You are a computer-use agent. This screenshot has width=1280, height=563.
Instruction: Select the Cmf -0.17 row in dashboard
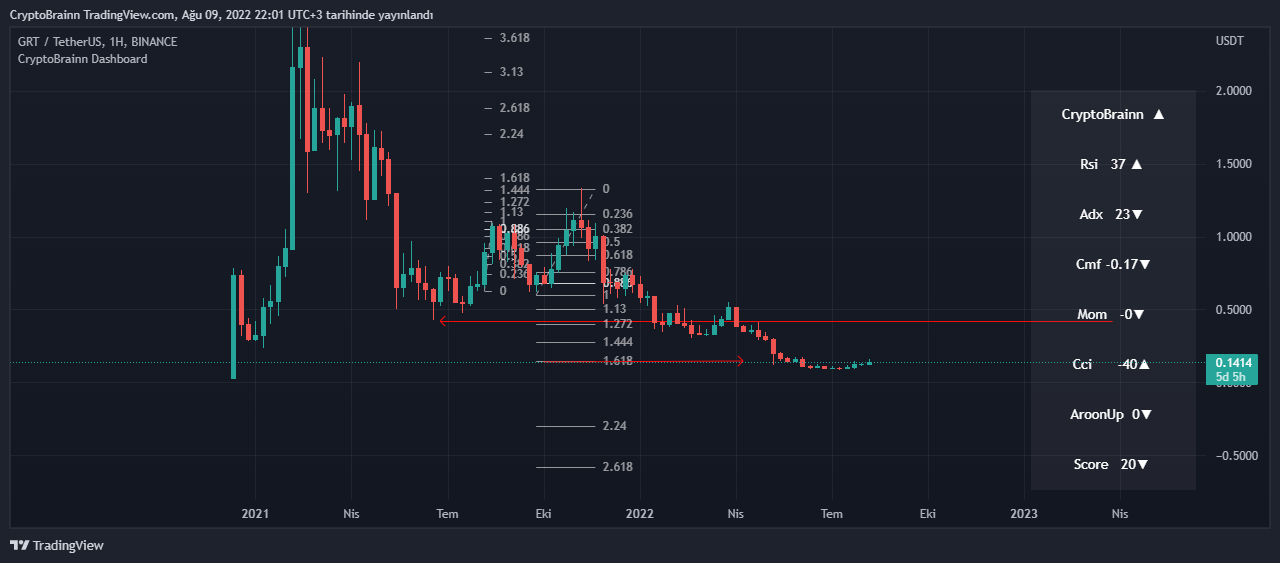click(1111, 265)
